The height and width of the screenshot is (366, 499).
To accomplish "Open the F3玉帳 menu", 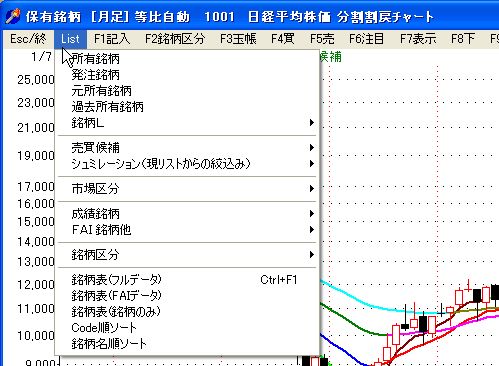I will [238, 39].
